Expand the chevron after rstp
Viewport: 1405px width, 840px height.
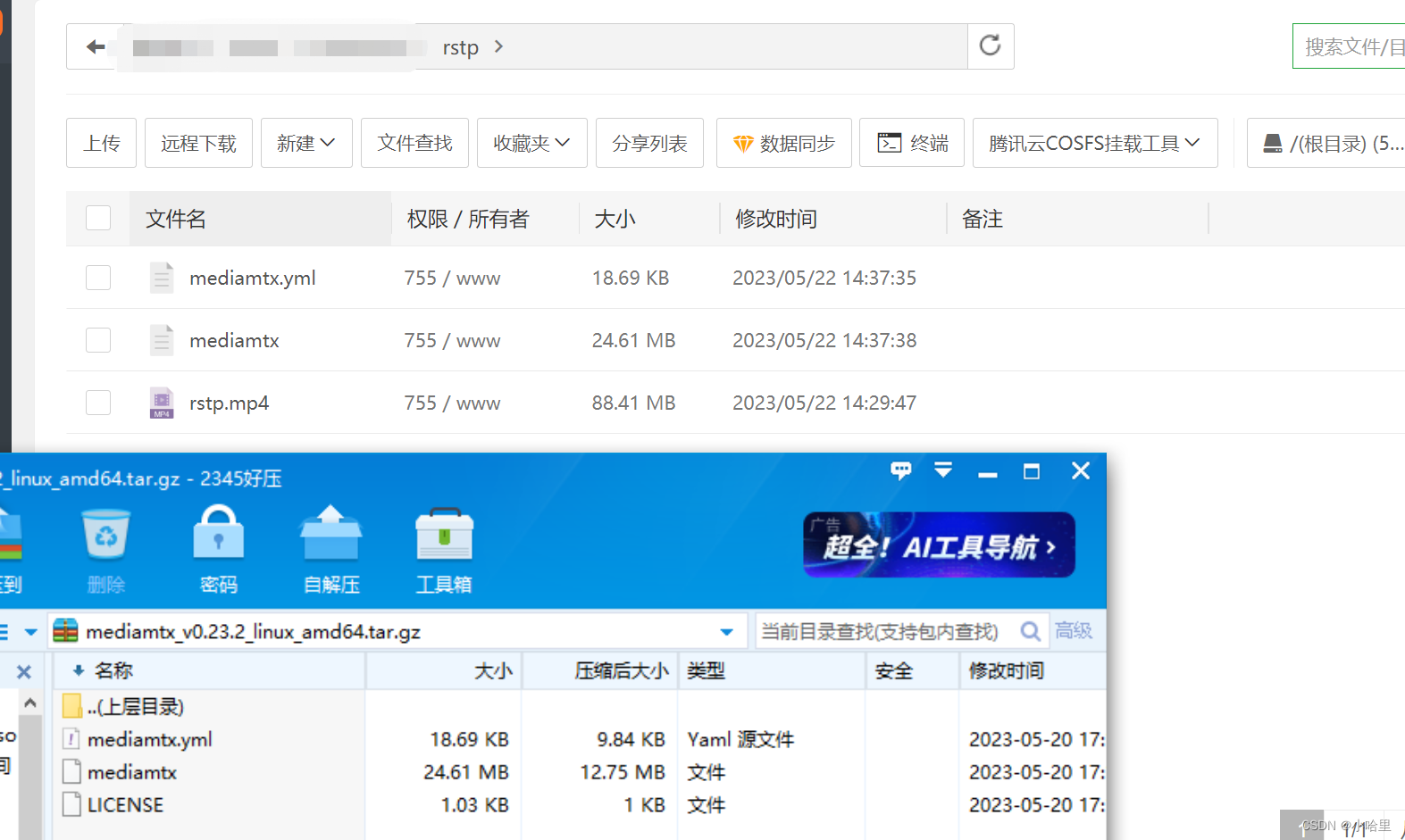(x=498, y=46)
